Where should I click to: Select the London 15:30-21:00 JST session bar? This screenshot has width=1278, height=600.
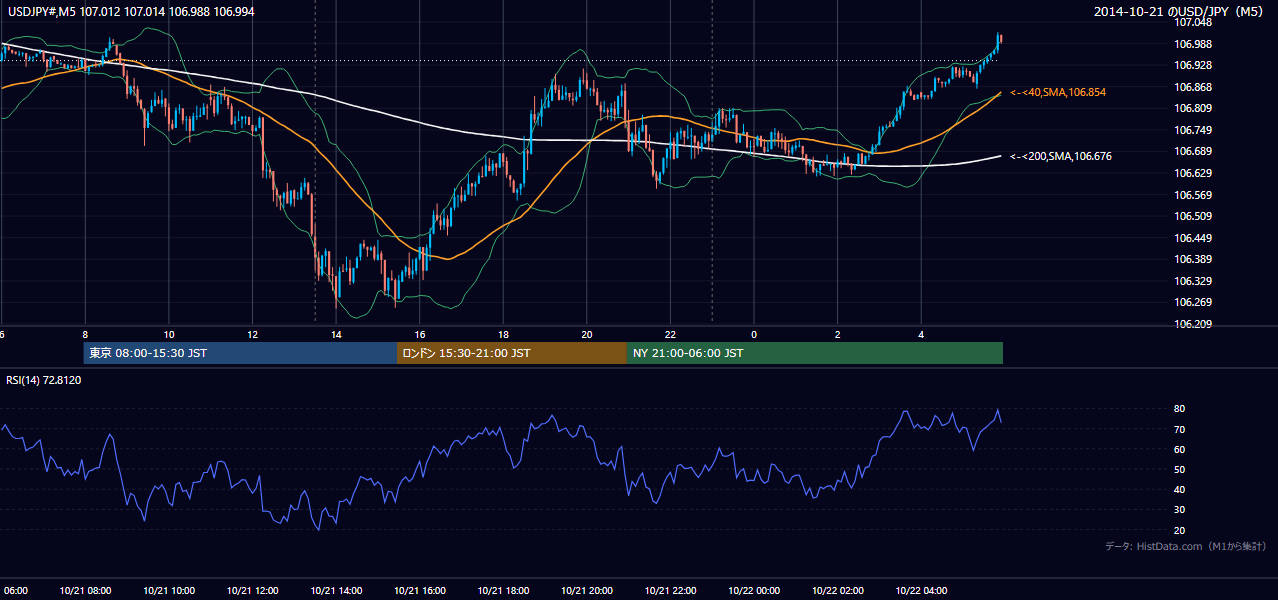512,353
